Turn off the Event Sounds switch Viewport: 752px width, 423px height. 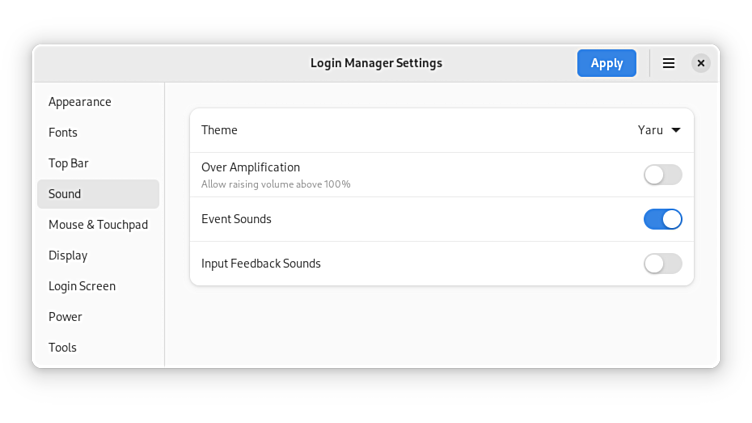tap(663, 219)
